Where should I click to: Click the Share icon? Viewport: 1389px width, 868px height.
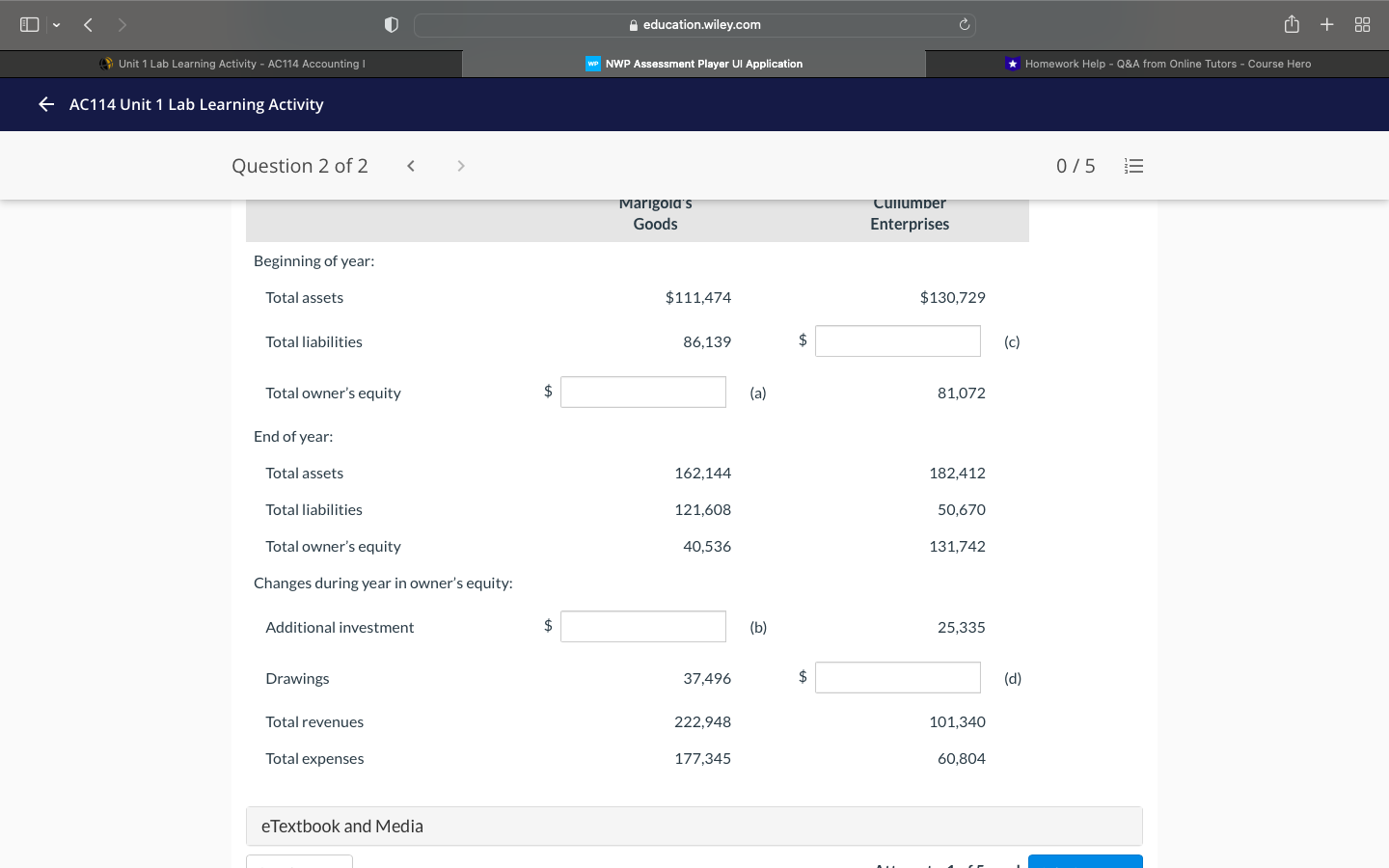1291,24
